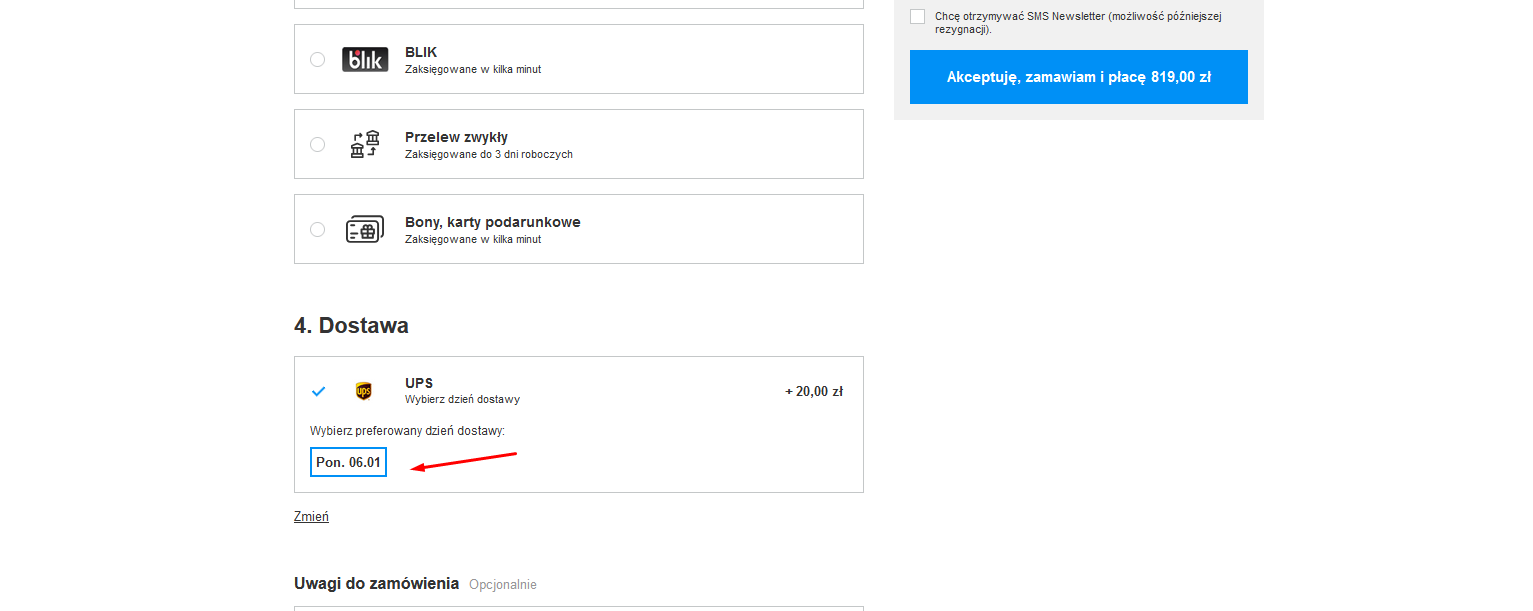
Task: Click the '4. Dostawa' heading
Action: 351,325
